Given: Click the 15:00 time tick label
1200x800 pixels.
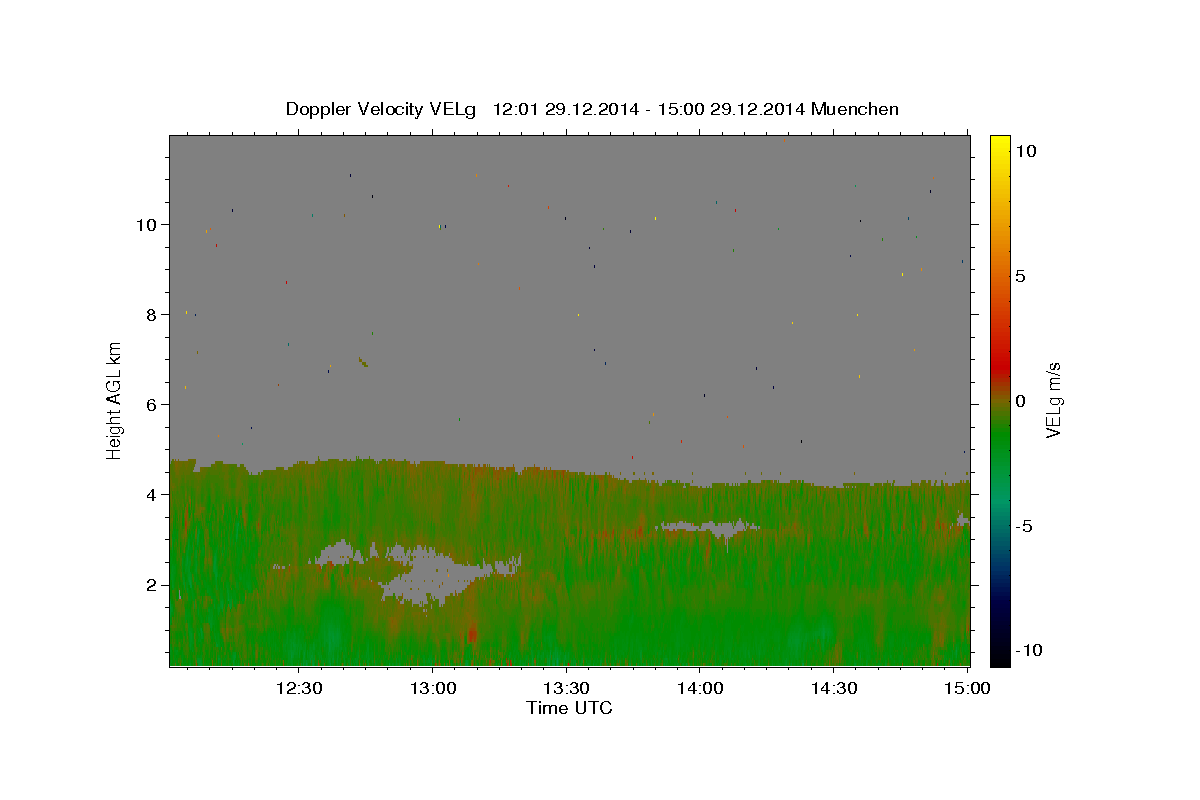Looking at the screenshot, I should 967,688.
